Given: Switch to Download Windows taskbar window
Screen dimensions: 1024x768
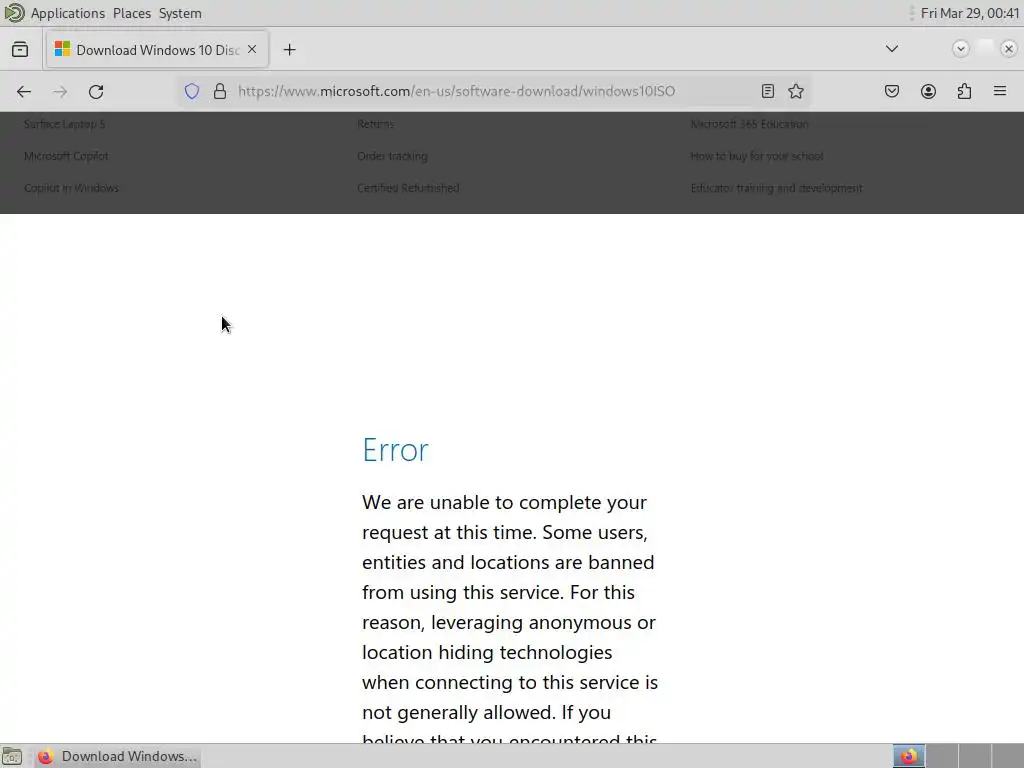Looking at the screenshot, I should (118, 756).
